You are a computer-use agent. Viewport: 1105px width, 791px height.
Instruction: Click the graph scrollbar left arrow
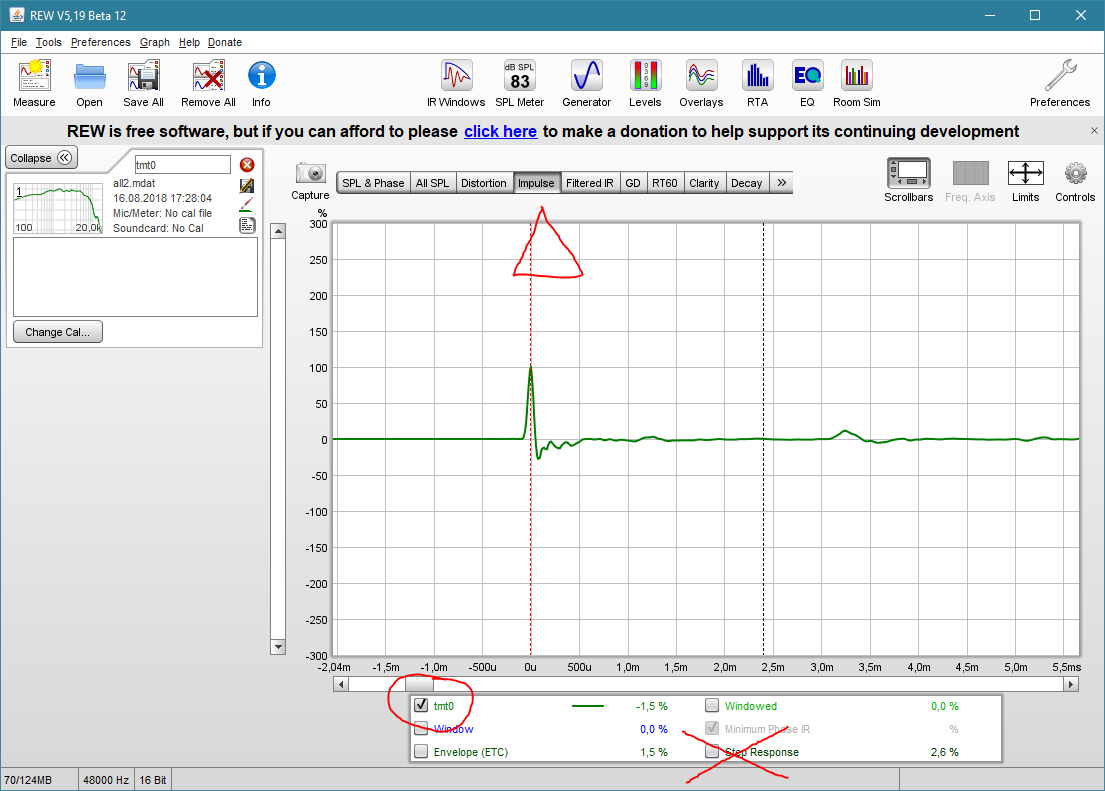[x=341, y=684]
